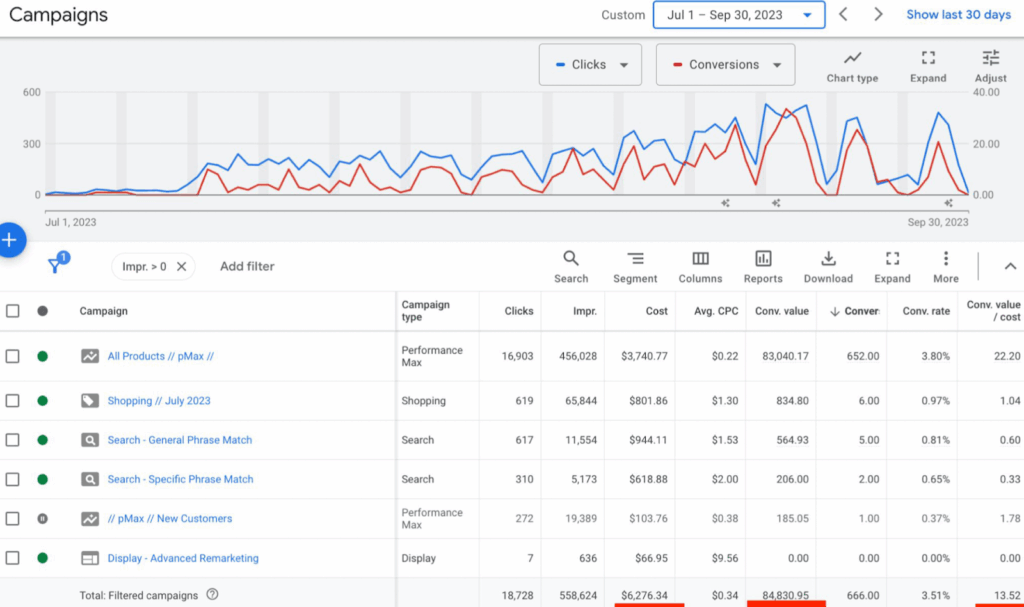Screen dimensions: 1024x607
Task: Open the Conversions metric dropdown
Action: [x=726, y=65]
